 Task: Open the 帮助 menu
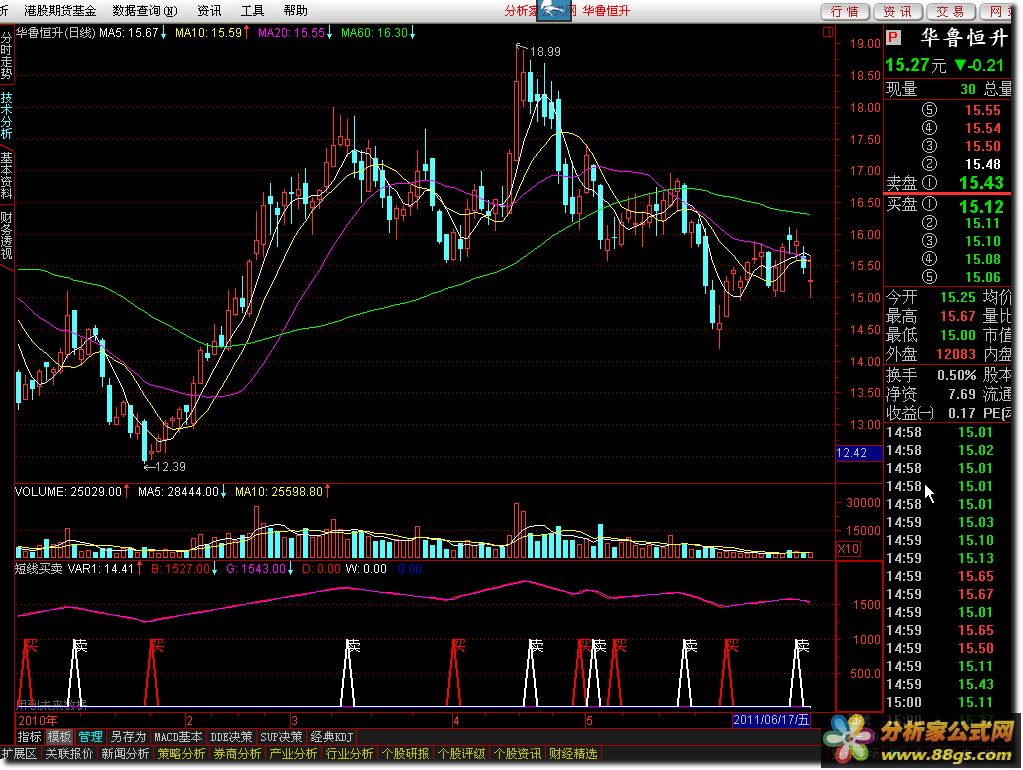(x=295, y=10)
